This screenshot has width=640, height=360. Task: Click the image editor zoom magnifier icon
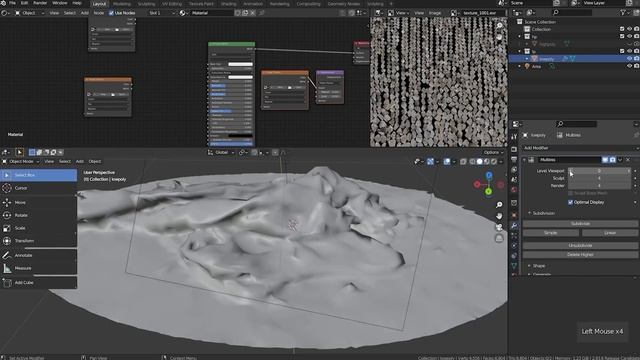point(499,26)
